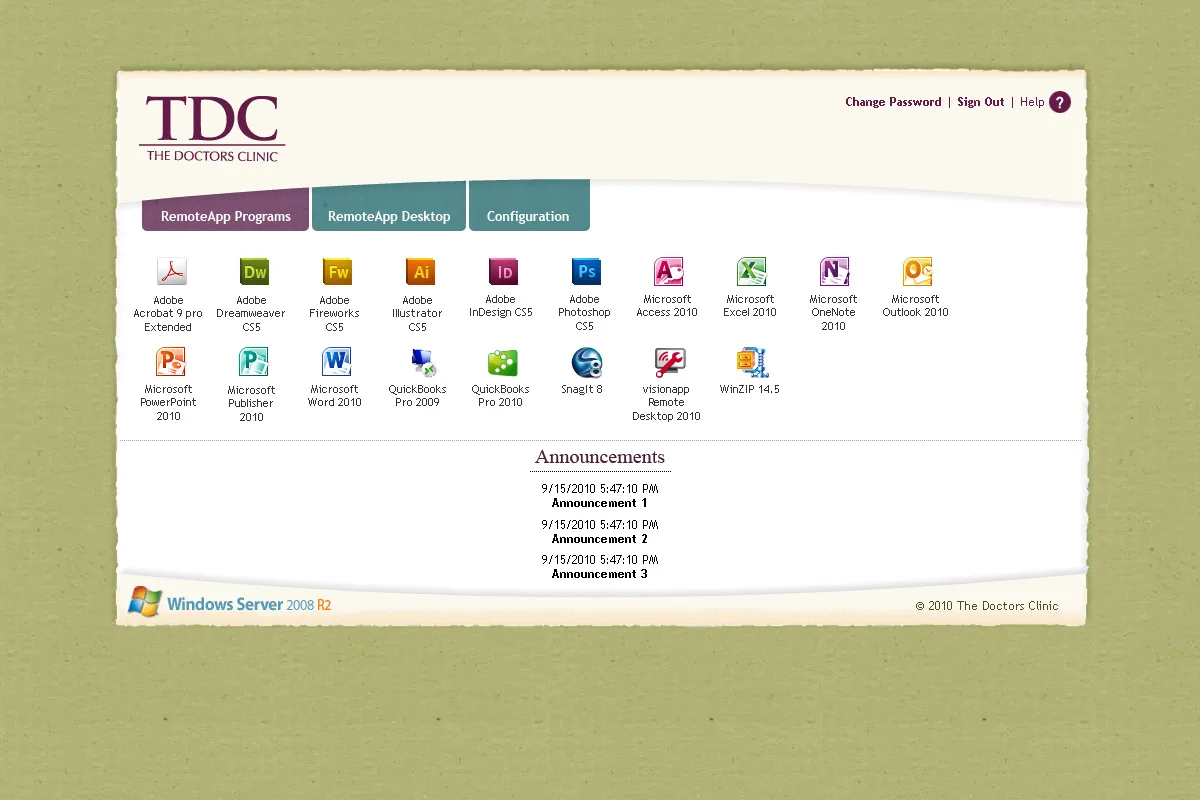Open Microsoft PowerPoint 2010 icon
The height and width of the screenshot is (800, 1200).
[171, 362]
